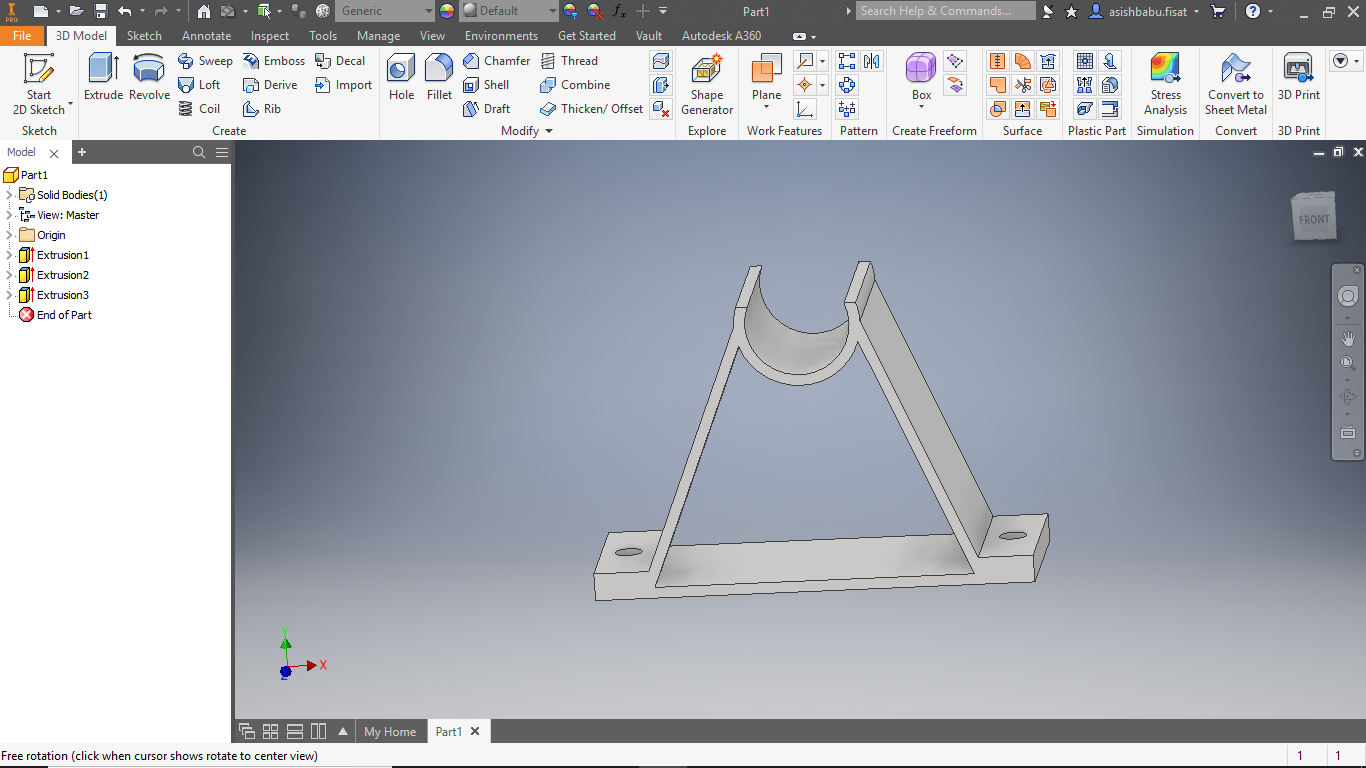Image resolution: width=1366 pixels, height=768 pixels.
Task: Open the navigation bar Pan tool
Action: click(x=1348, y=339)
